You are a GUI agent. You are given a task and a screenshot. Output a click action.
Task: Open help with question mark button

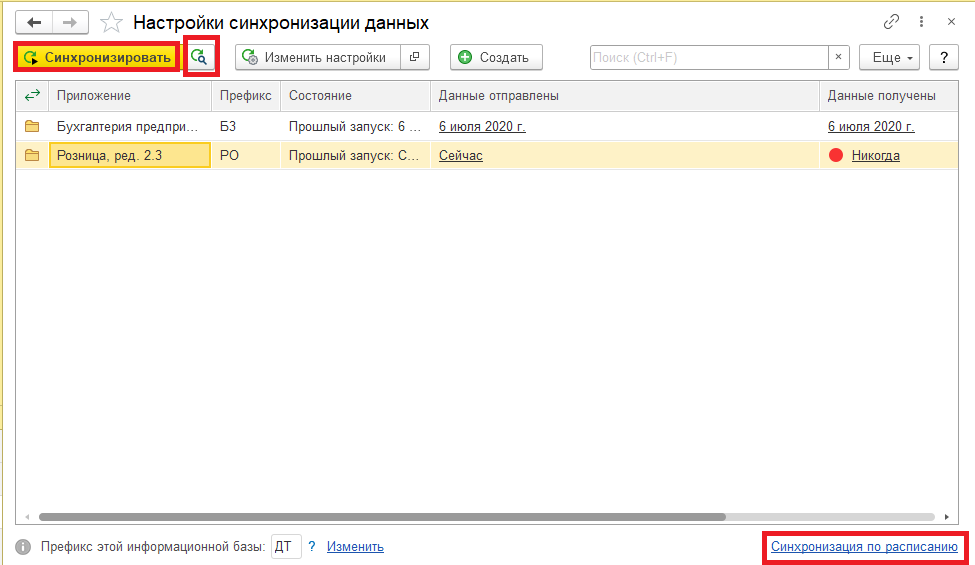click(944, 58)
